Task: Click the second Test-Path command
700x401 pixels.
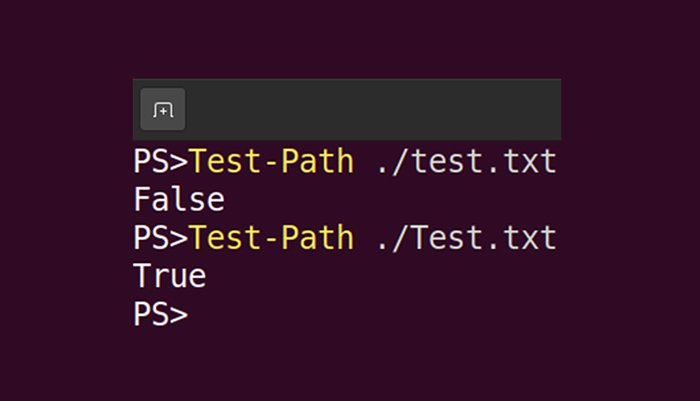Action: coord(271,238)
